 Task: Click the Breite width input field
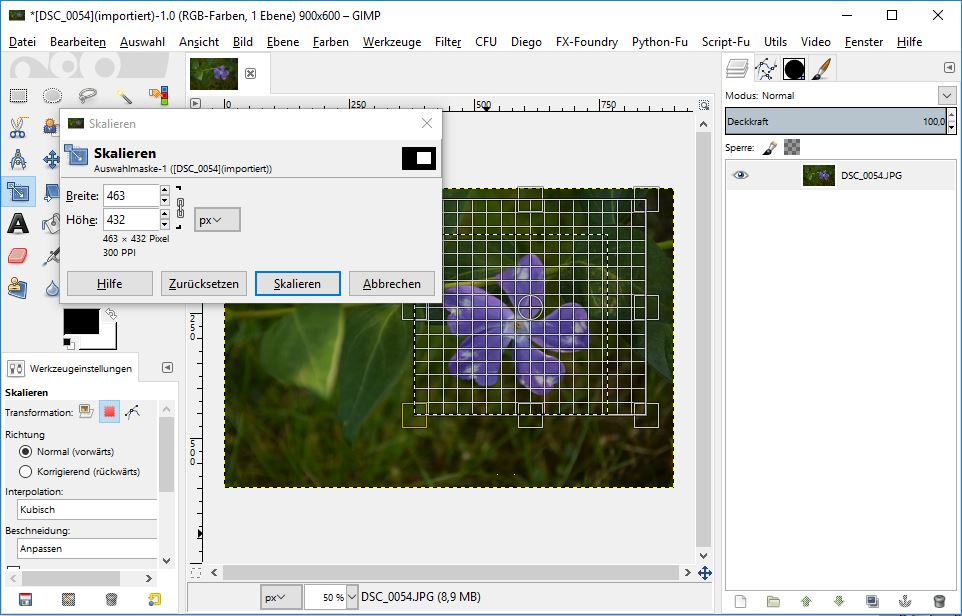(x=130, y=196)
